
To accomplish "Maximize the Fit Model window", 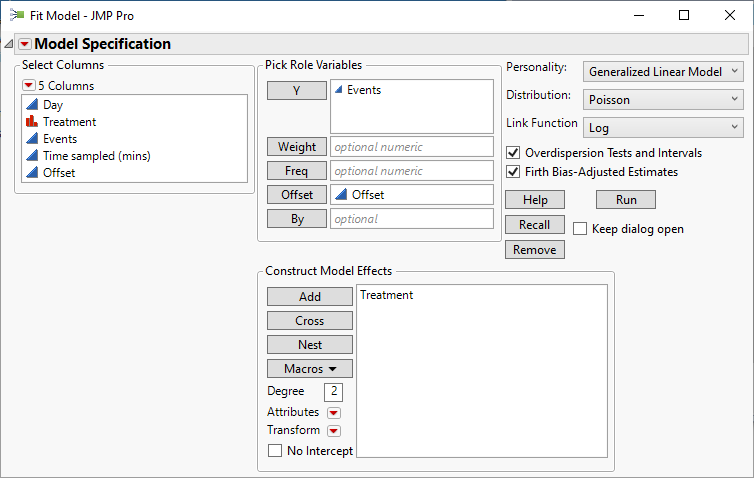I will coord(684,15).
